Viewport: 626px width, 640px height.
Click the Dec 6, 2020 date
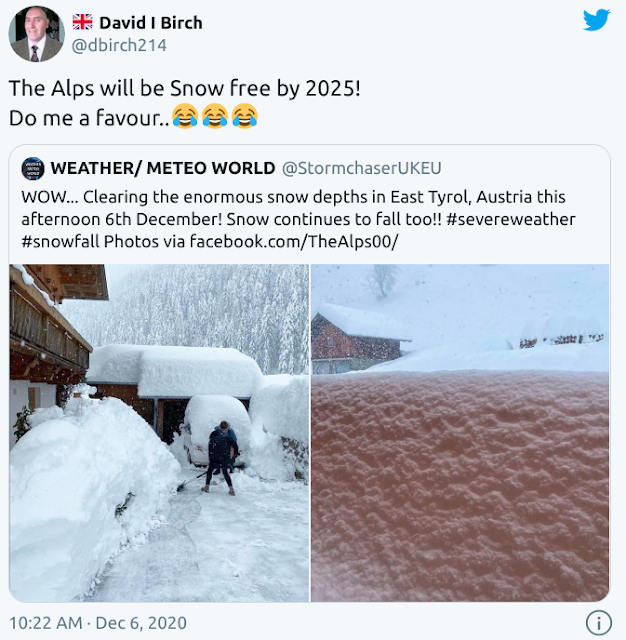pos(141,623)
